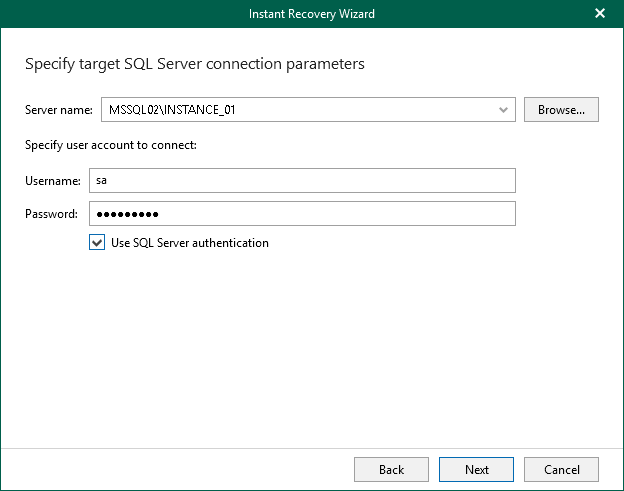The image size is (624, 491).
Task: Click the 'Password:' label
Action: 52,214
